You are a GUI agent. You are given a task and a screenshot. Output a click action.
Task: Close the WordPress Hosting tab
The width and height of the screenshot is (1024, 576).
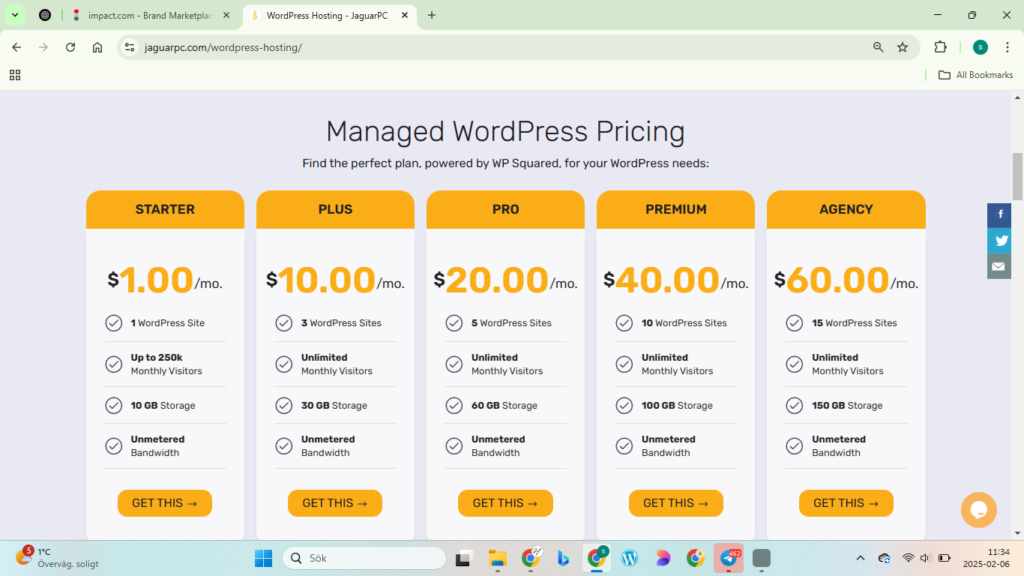pos(404,15)
